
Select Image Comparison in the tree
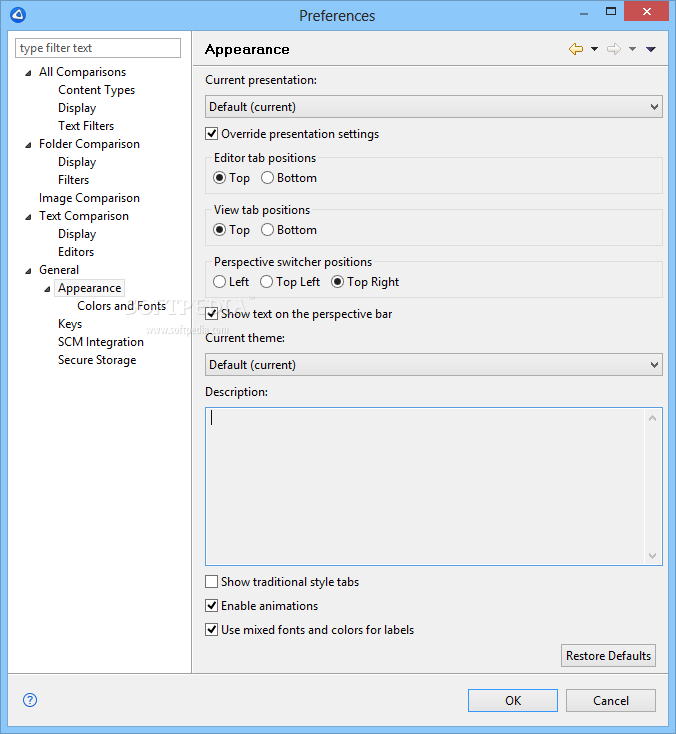pyautogui.click(x=89, y=198)
